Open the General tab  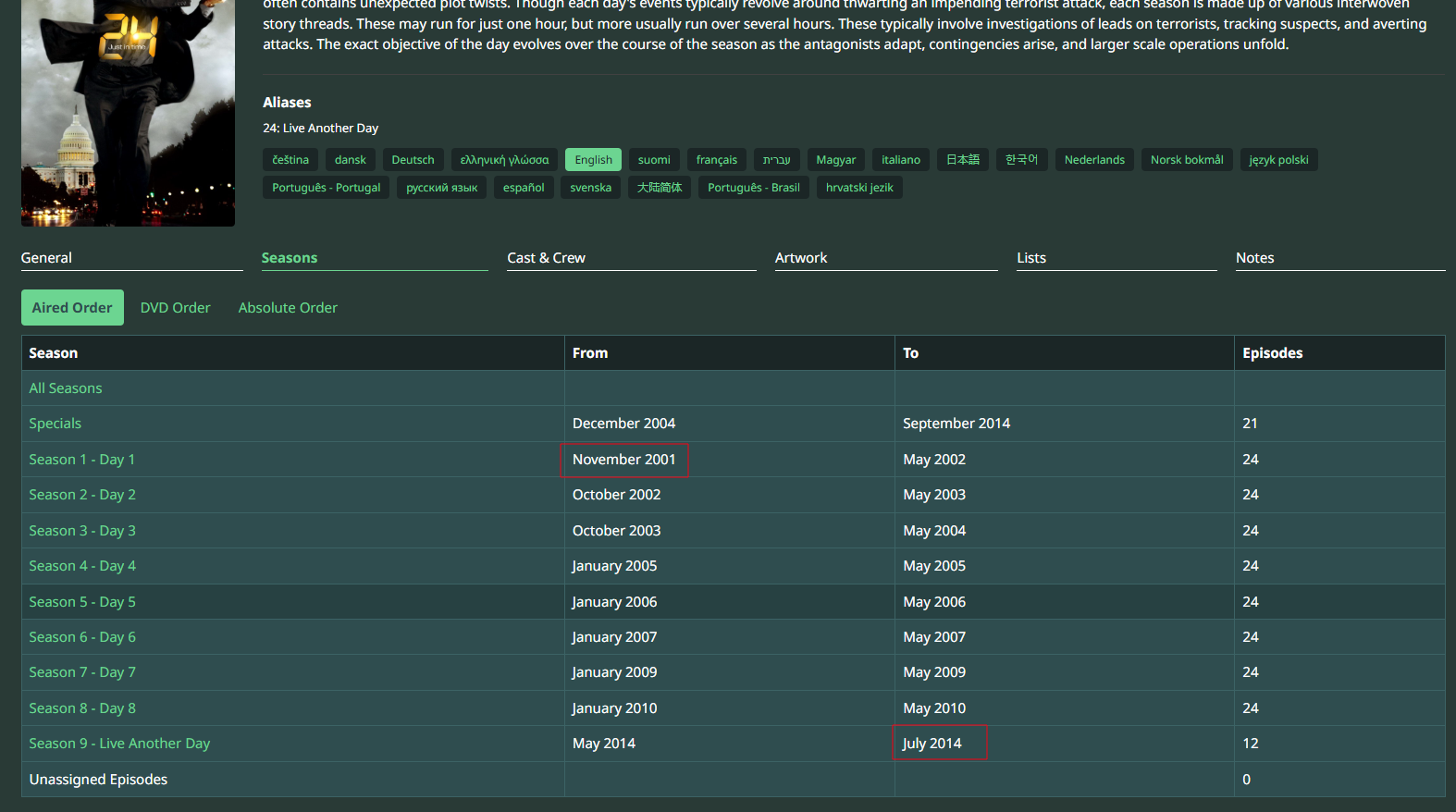point(46,258)
